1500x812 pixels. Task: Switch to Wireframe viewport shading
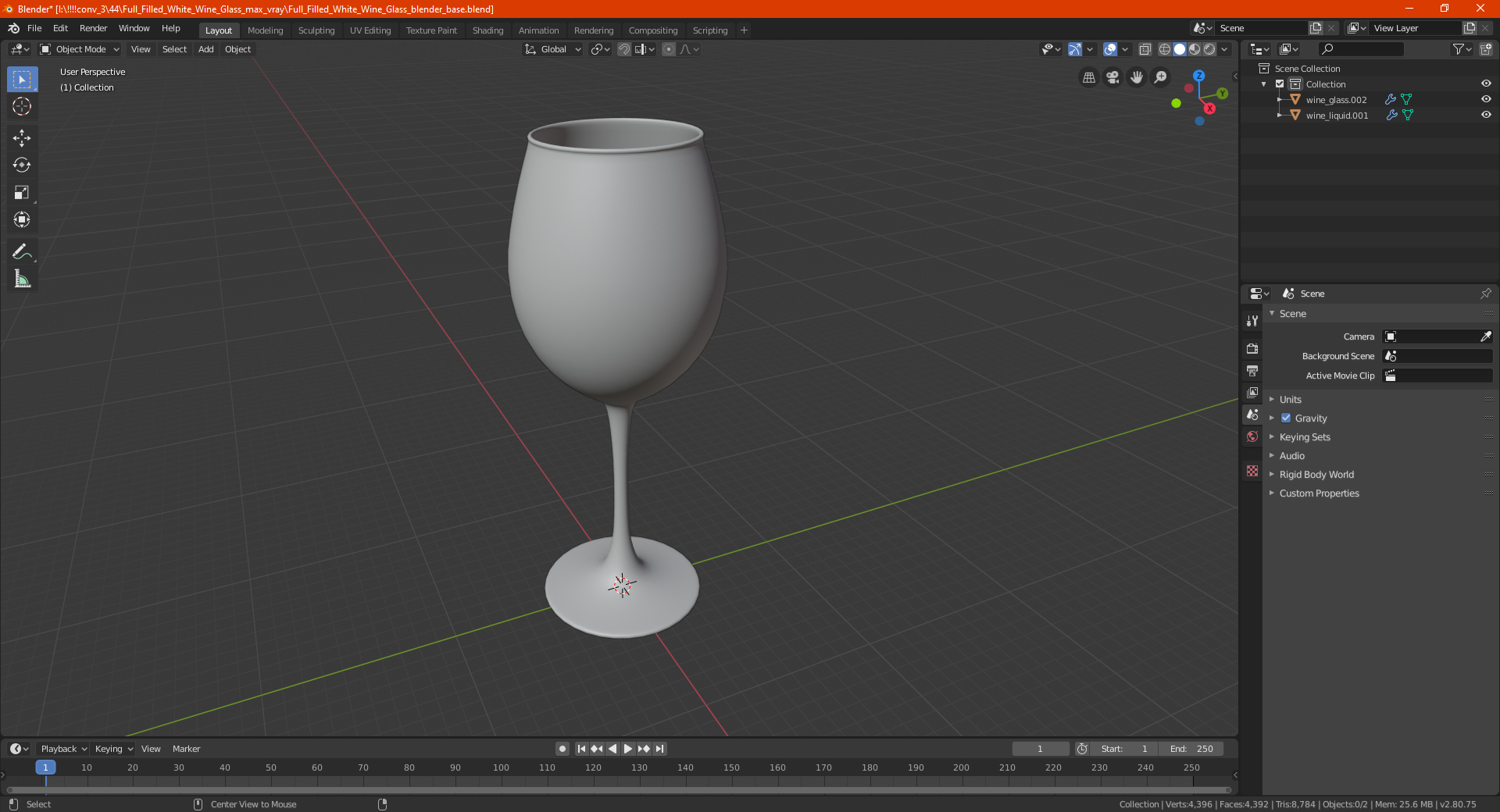pos(1165,49)
